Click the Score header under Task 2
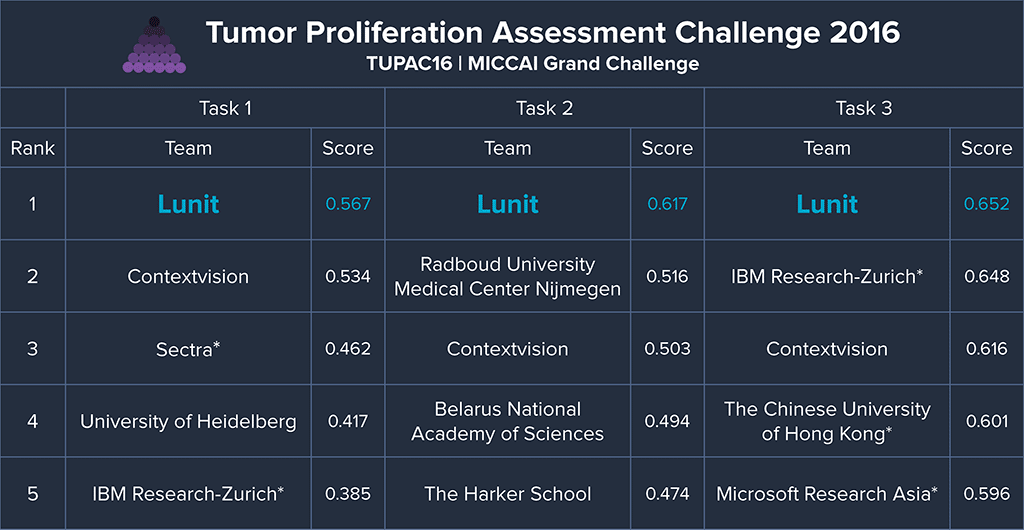Screen dimensions: 1024x530 point(667,148)
